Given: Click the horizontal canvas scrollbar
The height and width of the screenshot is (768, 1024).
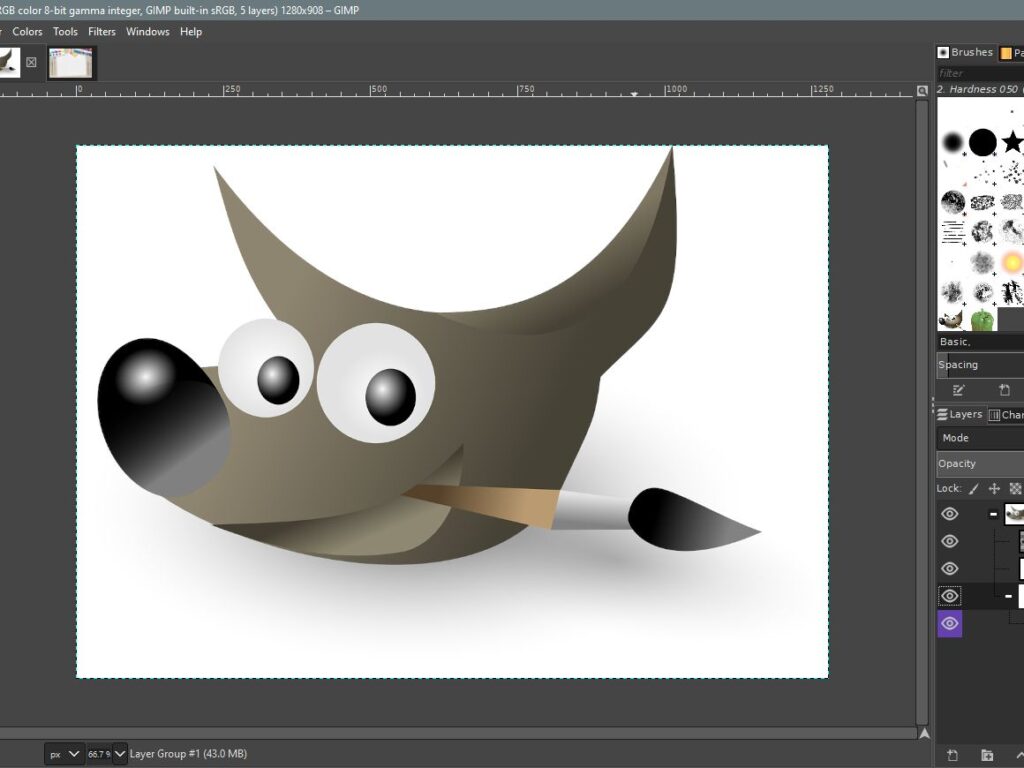Looking at the screenshot, I should pyautogui.click(x=457, y=733).
